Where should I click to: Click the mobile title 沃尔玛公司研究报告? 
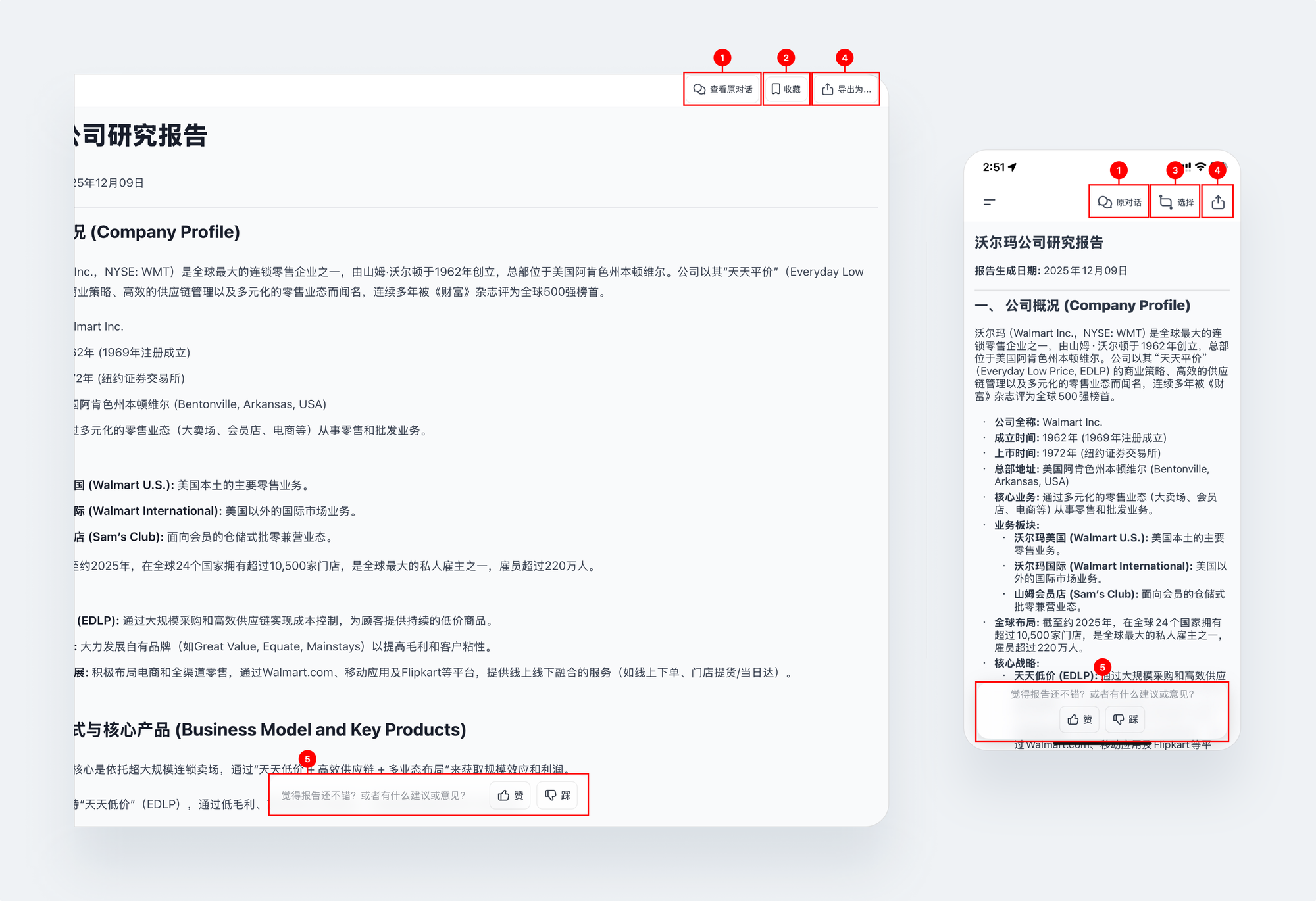click(1039, 243)
